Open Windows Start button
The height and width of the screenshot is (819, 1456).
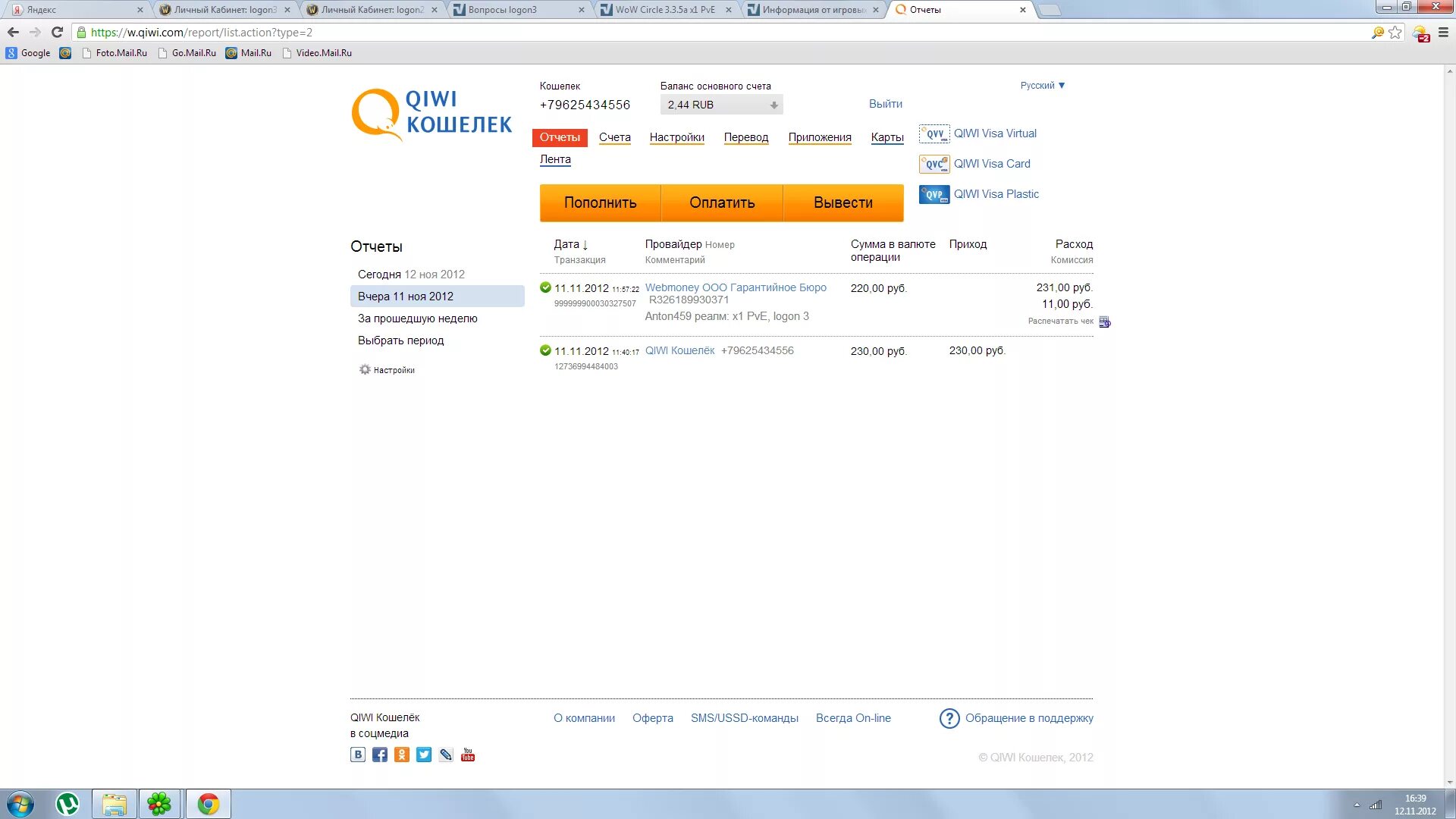click(x=20, y=804)
